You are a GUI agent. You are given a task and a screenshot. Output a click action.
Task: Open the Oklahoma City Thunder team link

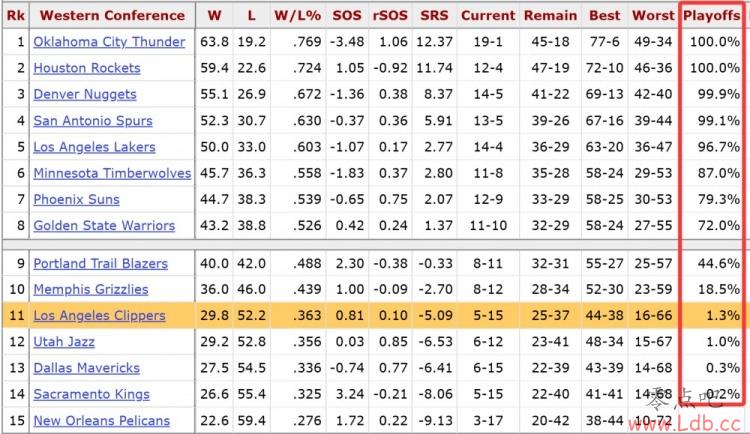pos(109,42)
